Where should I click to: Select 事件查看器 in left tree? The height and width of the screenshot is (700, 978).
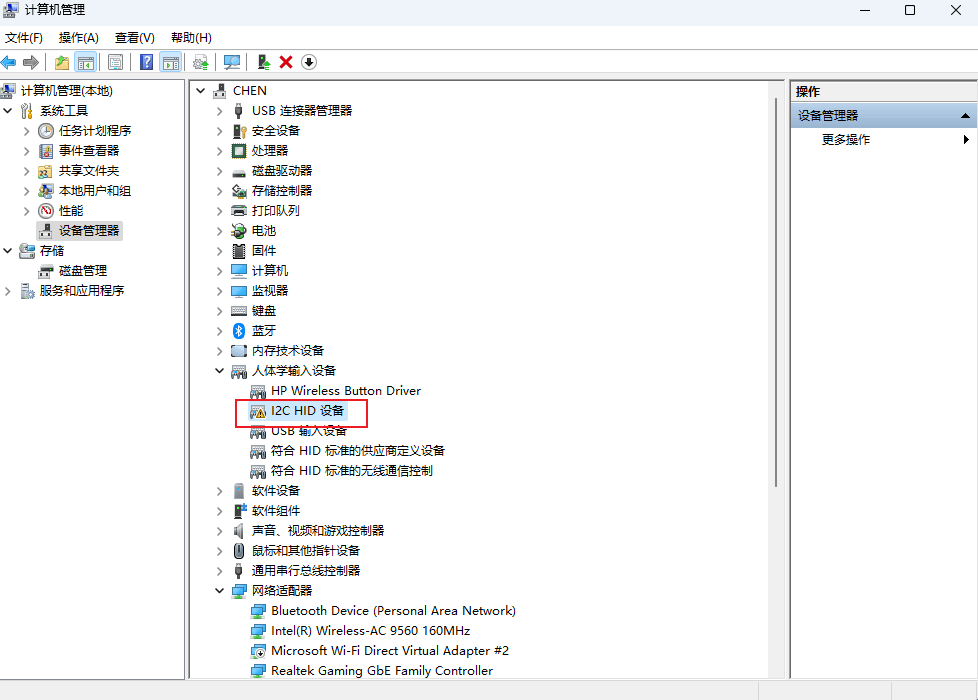[89, 151]
